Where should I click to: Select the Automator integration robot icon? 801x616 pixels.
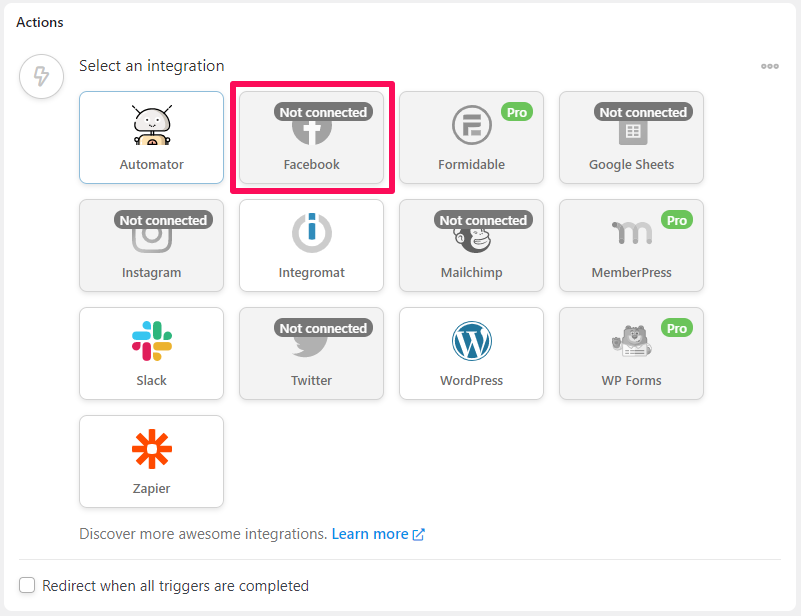click(152, 125)
